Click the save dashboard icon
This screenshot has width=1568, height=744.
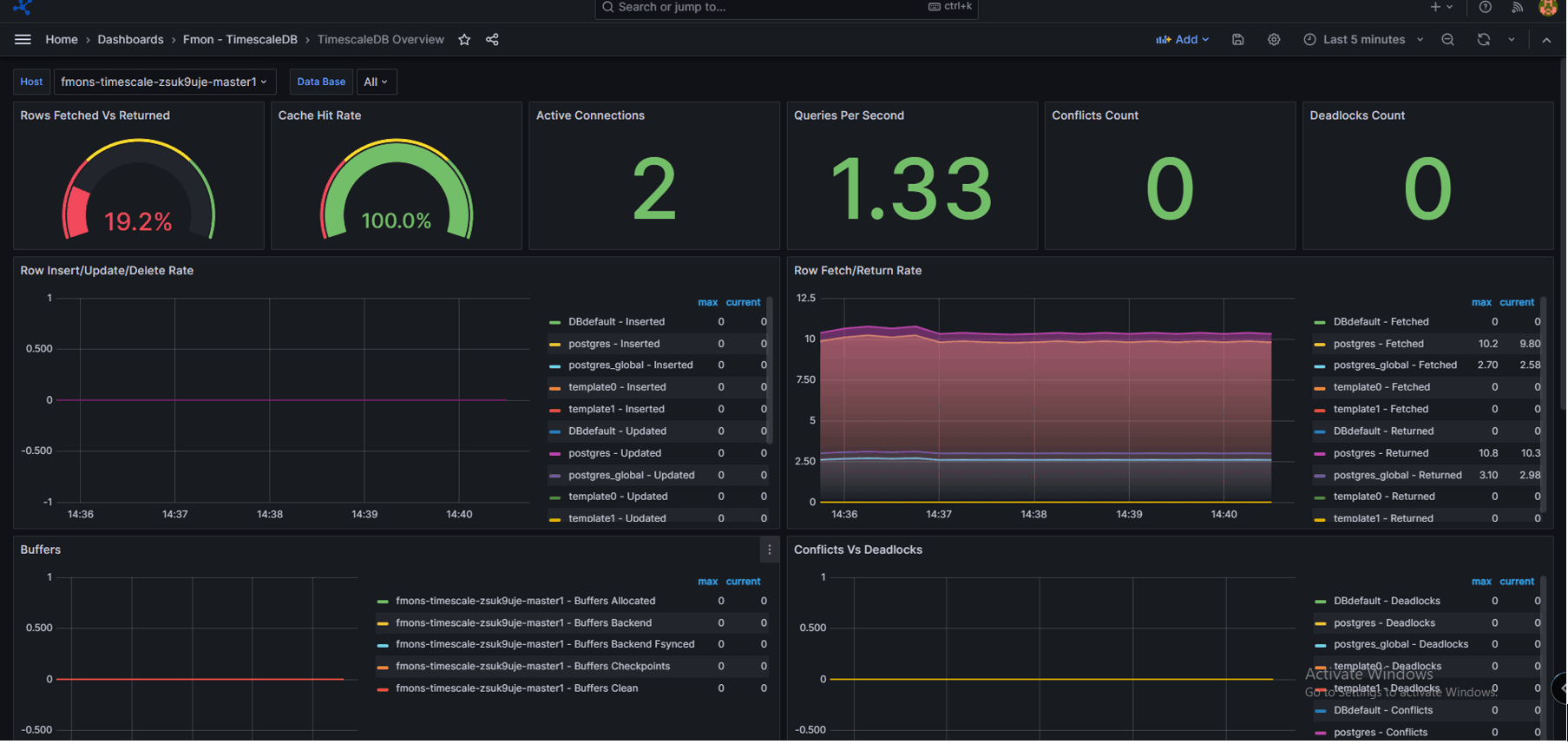pos(1238,40)
